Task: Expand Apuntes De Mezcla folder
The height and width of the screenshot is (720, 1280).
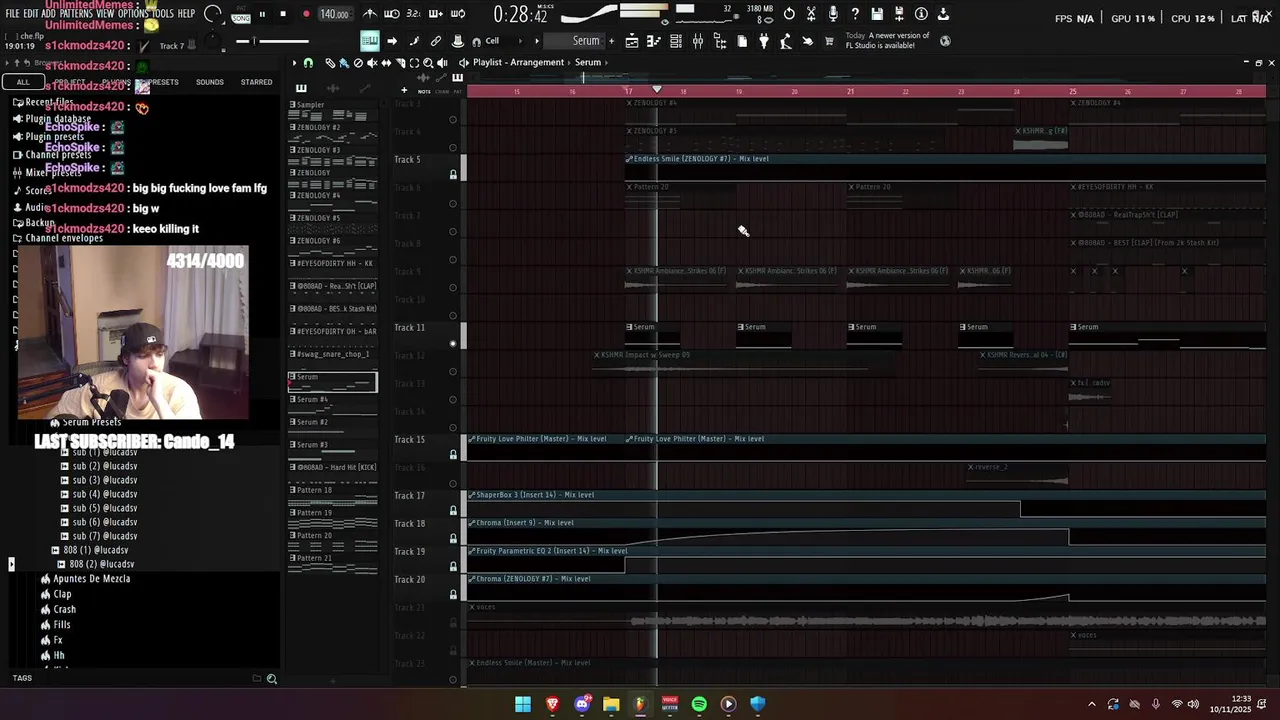Action: pyautogui.click(x=91, y=579)
